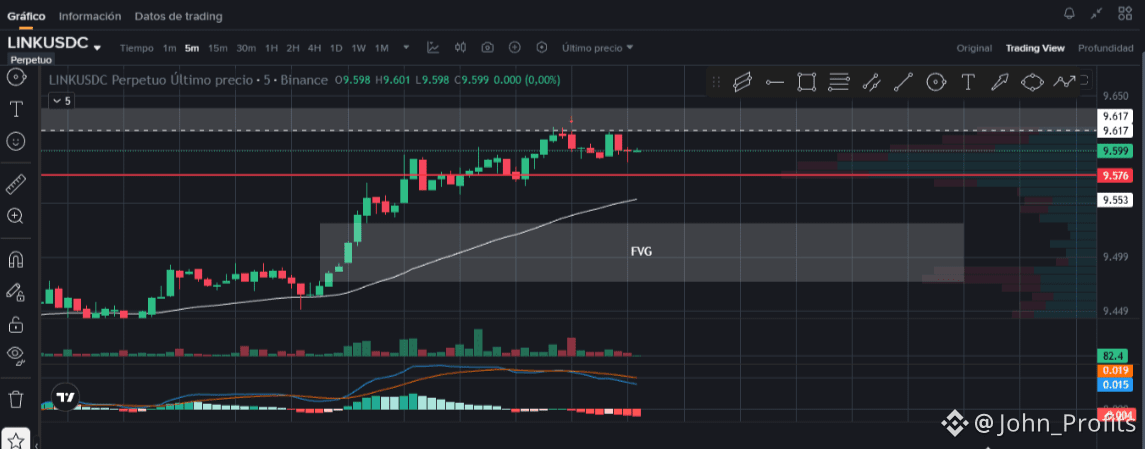Select the regression channel double-line tool

tap(870, 82)
